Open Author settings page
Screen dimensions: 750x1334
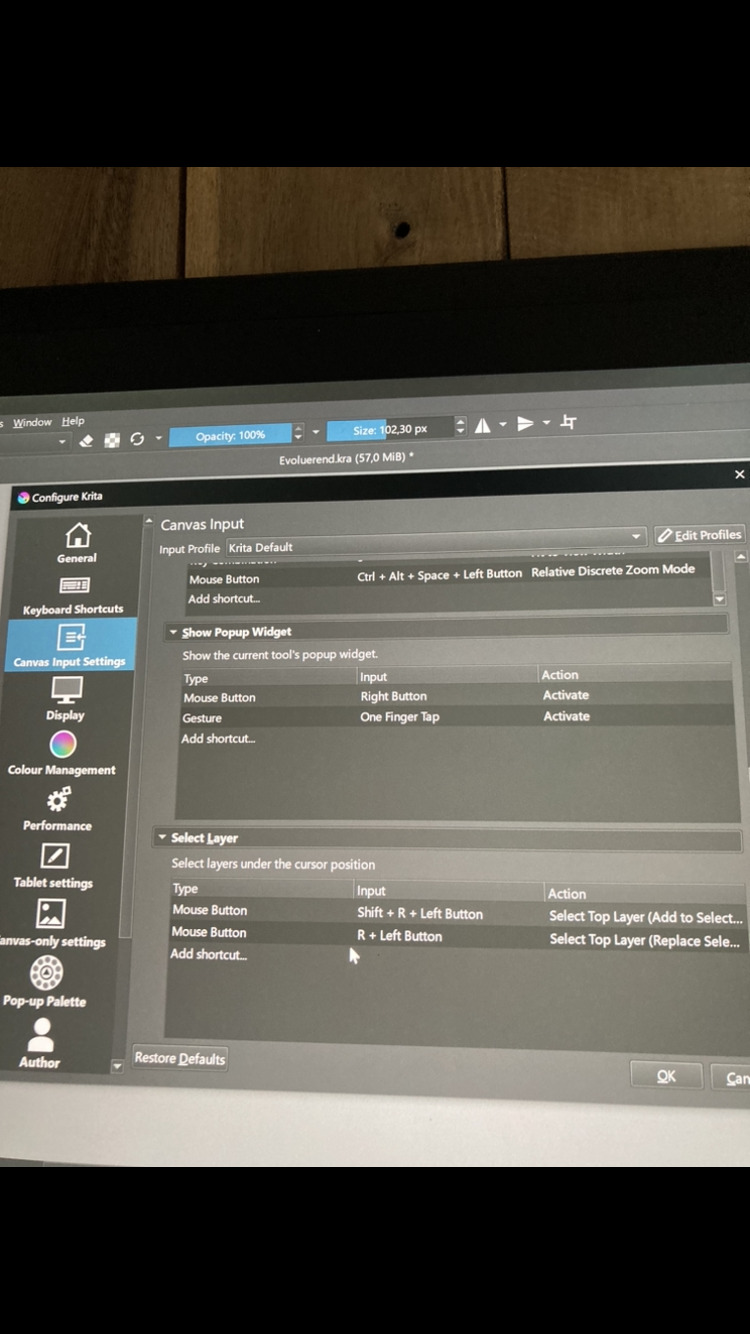[40, 1044]
